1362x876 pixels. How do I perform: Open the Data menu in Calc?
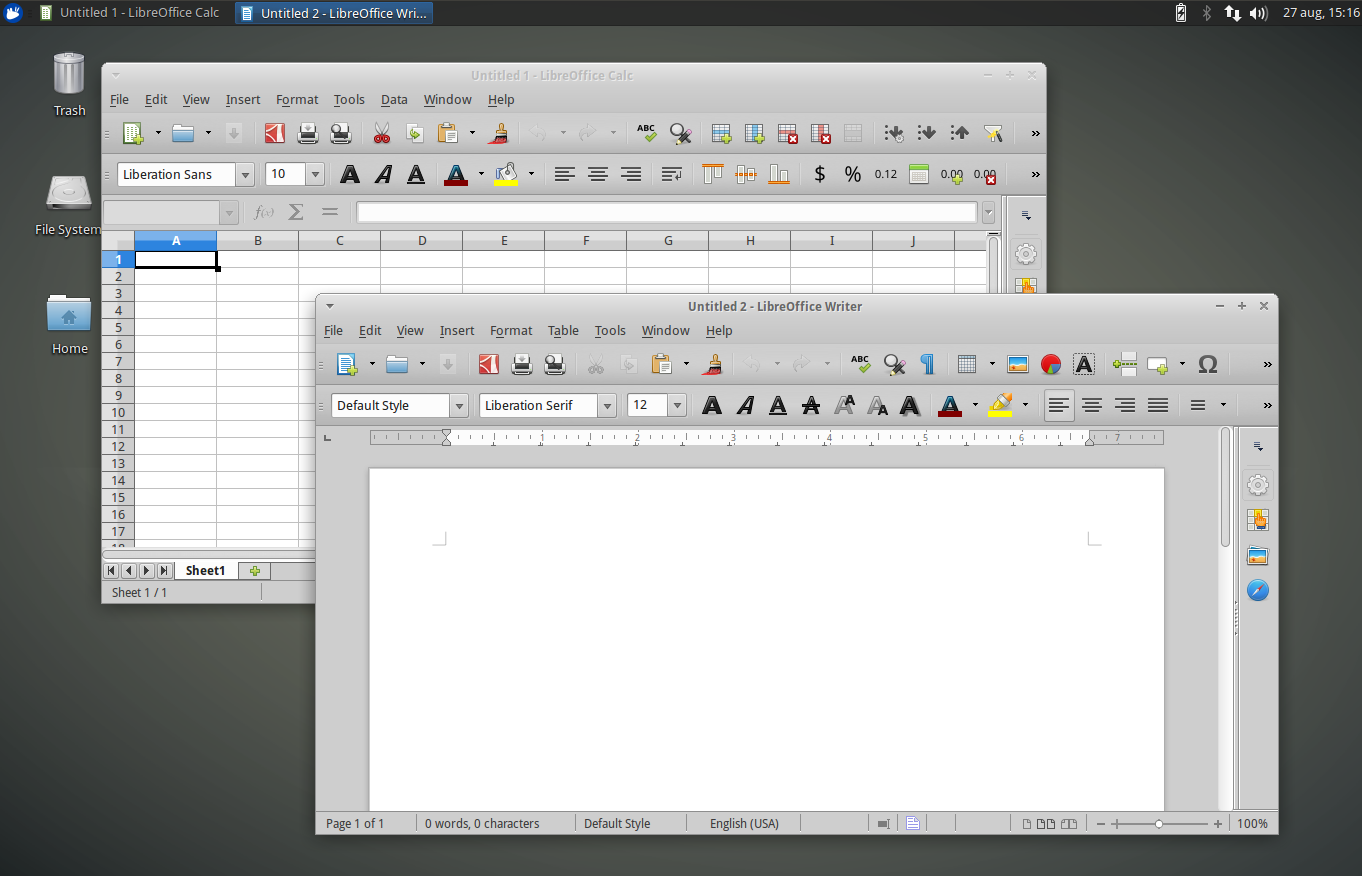click(x=393, y=99)
